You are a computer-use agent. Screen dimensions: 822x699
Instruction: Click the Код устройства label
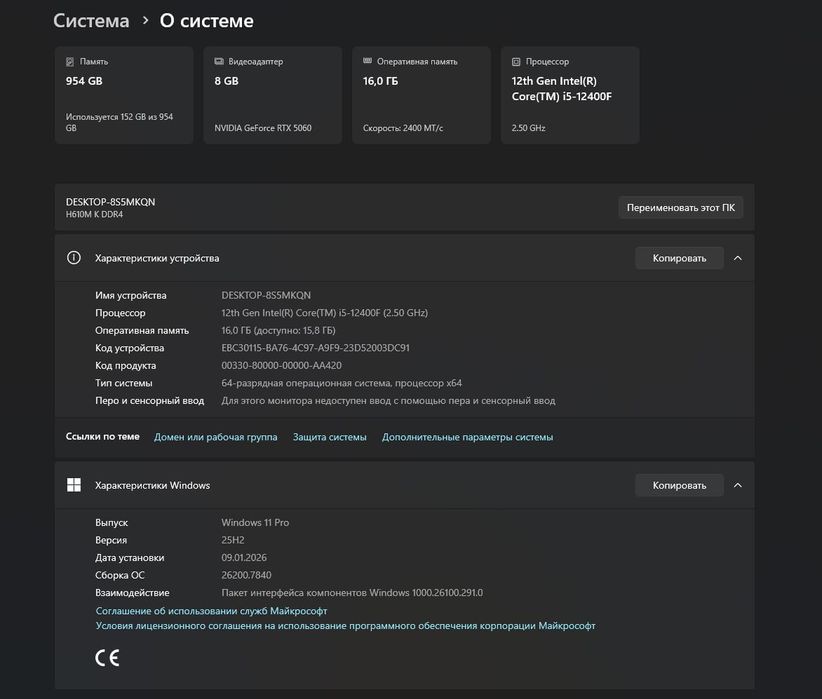click(129, 348)
